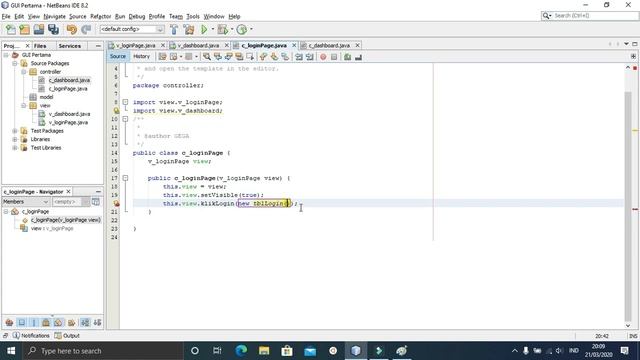The width and height of the screenshot is (640, 360).
Task: Open the Navigate menu
Action: pyautogui.click(x=54, y=16)
